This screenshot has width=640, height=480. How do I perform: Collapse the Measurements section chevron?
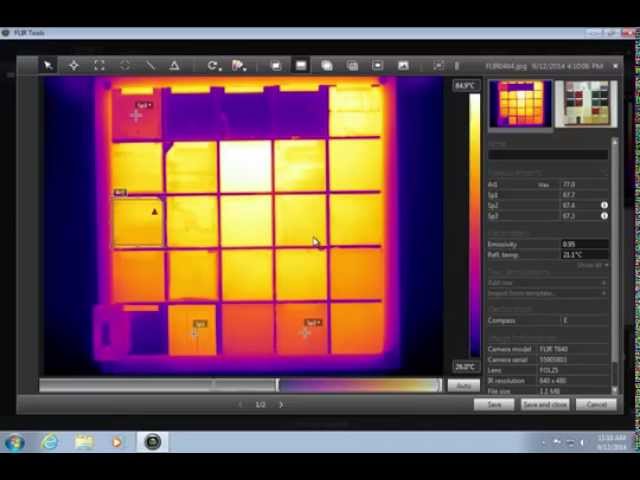605,173
